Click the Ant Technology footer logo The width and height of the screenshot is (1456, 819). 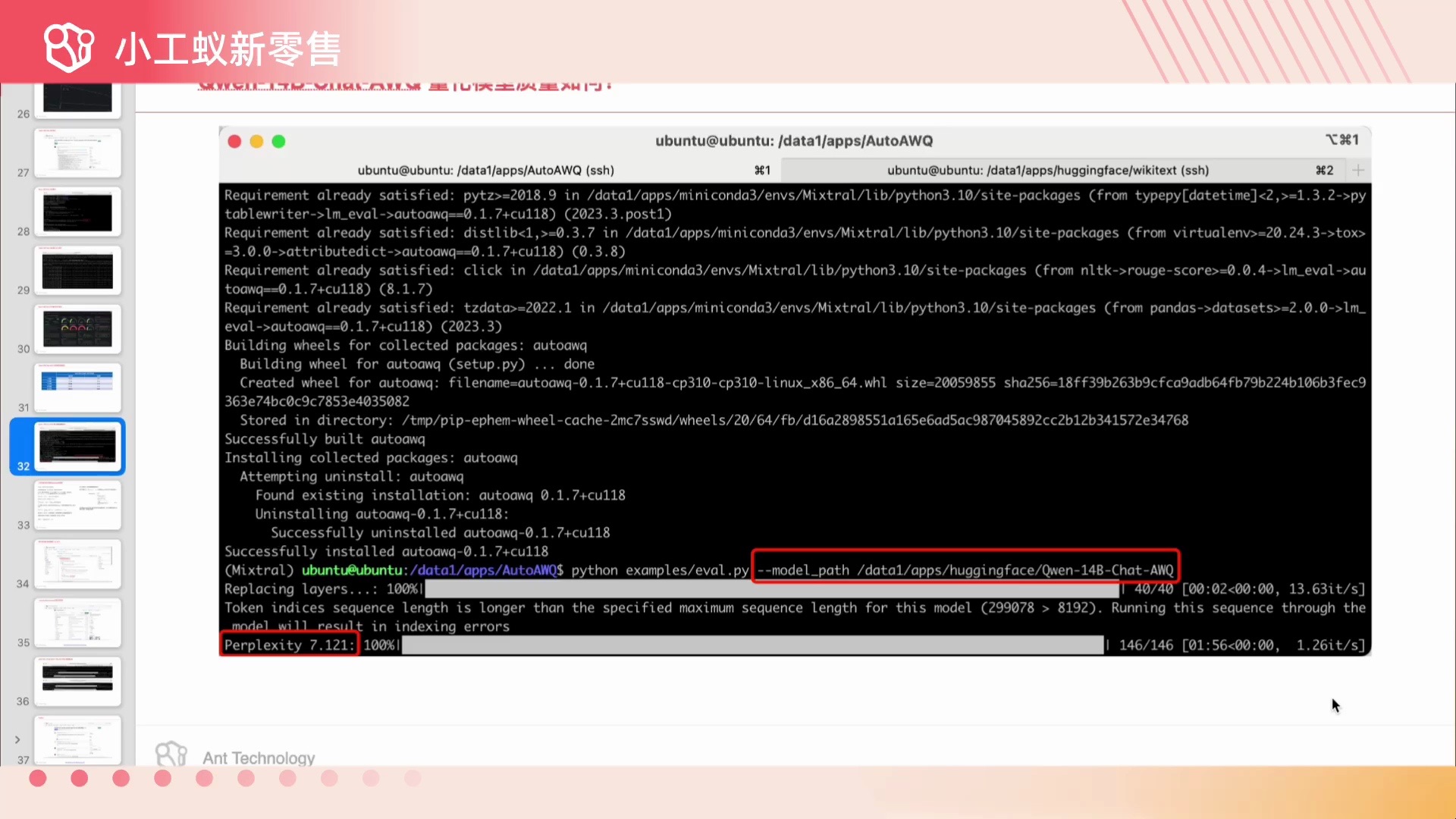pos(171,755)
